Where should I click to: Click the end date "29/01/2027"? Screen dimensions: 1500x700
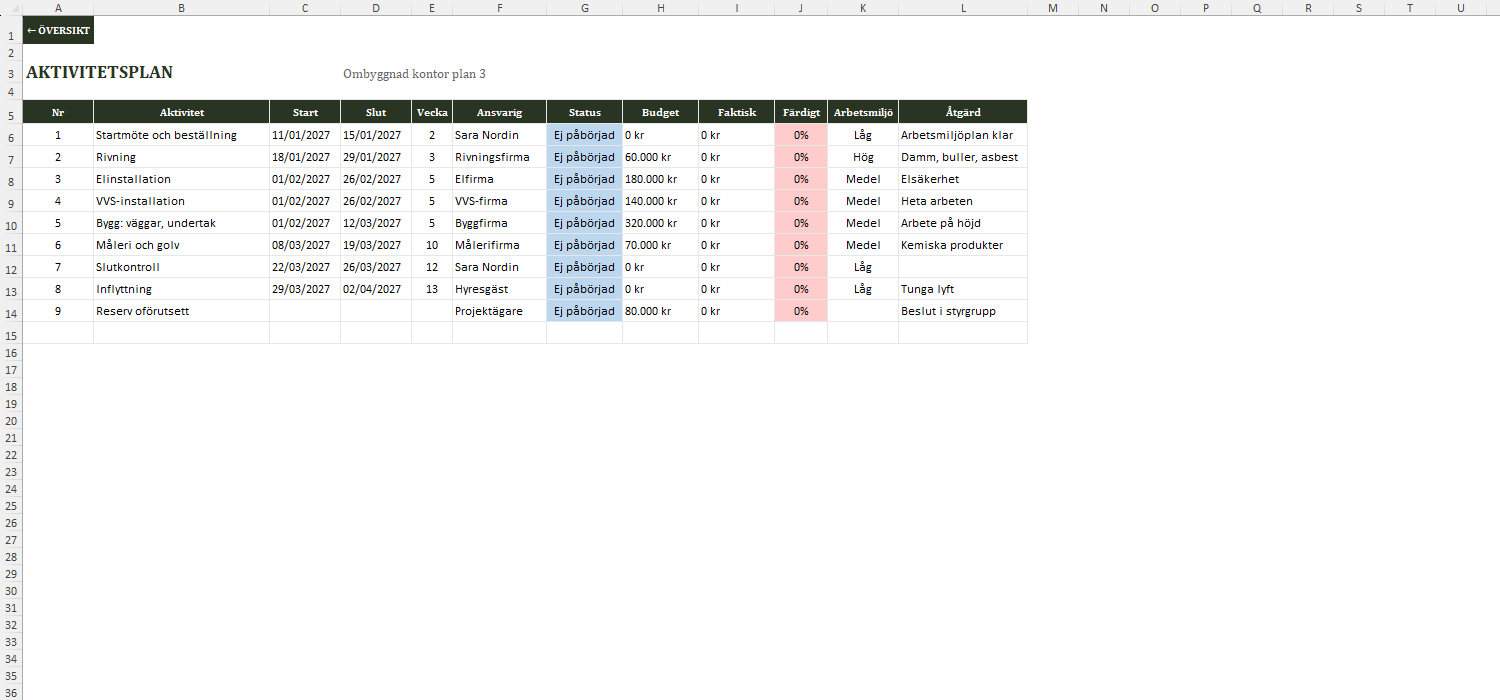point(376,157)
